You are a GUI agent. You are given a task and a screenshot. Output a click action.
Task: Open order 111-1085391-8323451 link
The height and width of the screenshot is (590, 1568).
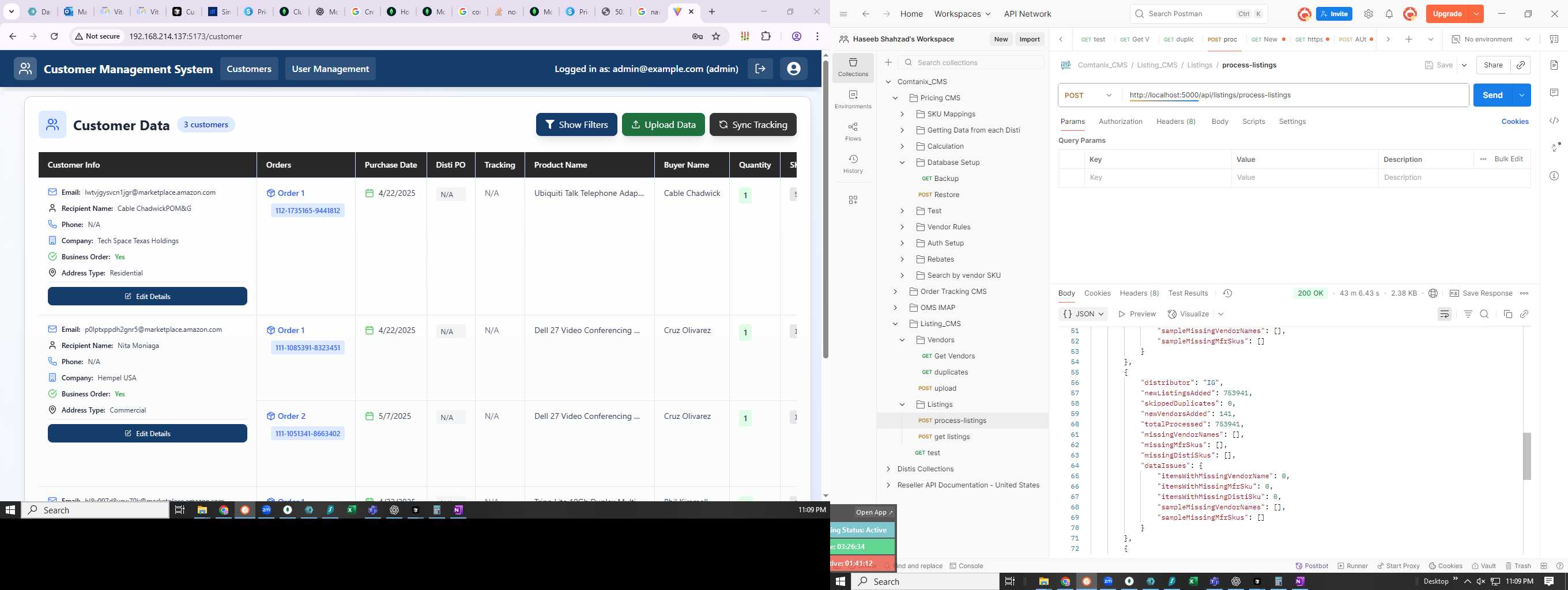pos(307,348)
